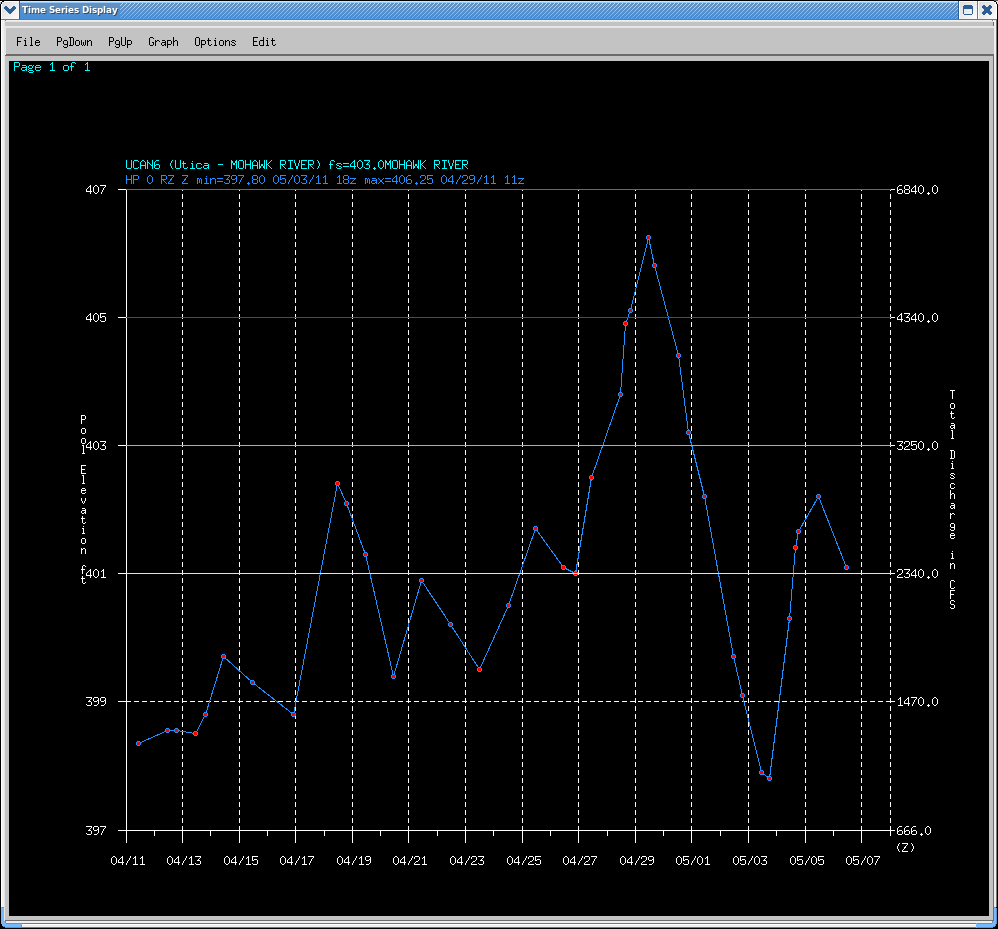The width and height of the screenshot is (998, 929).
Task: Click the 04/13 date label
Action: tap(184, 861)
